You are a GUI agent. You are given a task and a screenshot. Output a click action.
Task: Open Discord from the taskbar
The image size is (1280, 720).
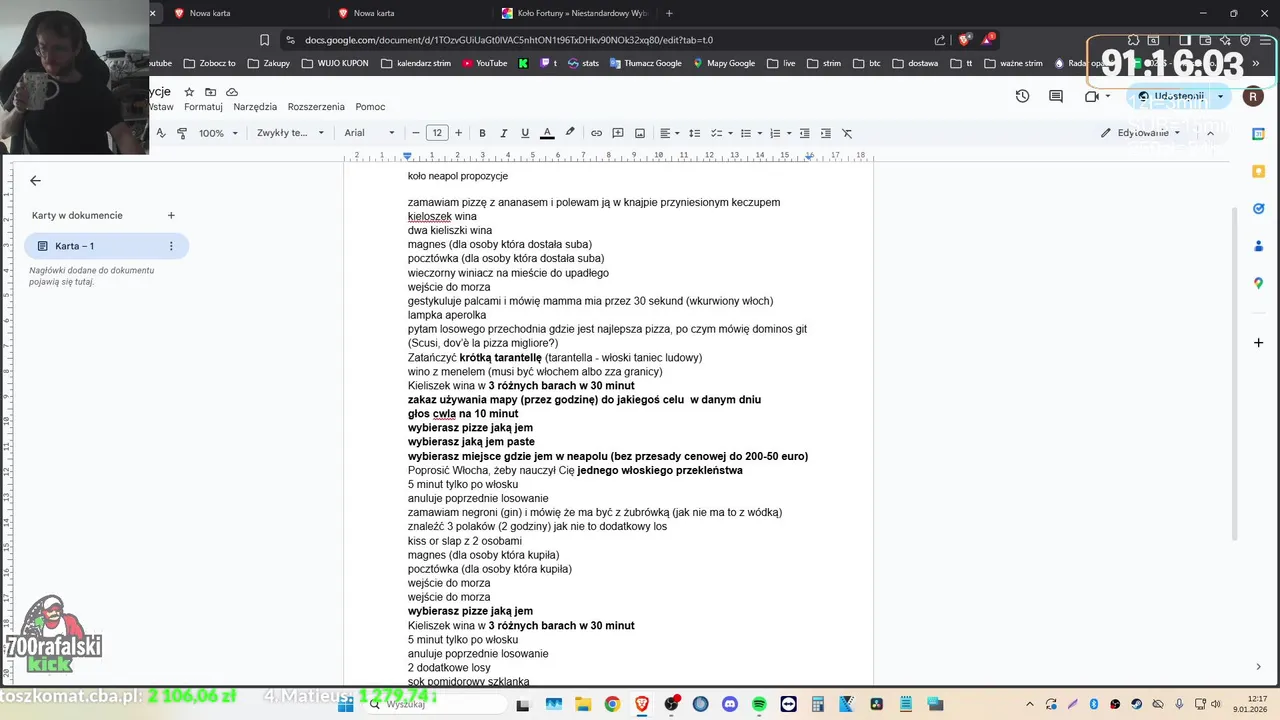[729, 704]
